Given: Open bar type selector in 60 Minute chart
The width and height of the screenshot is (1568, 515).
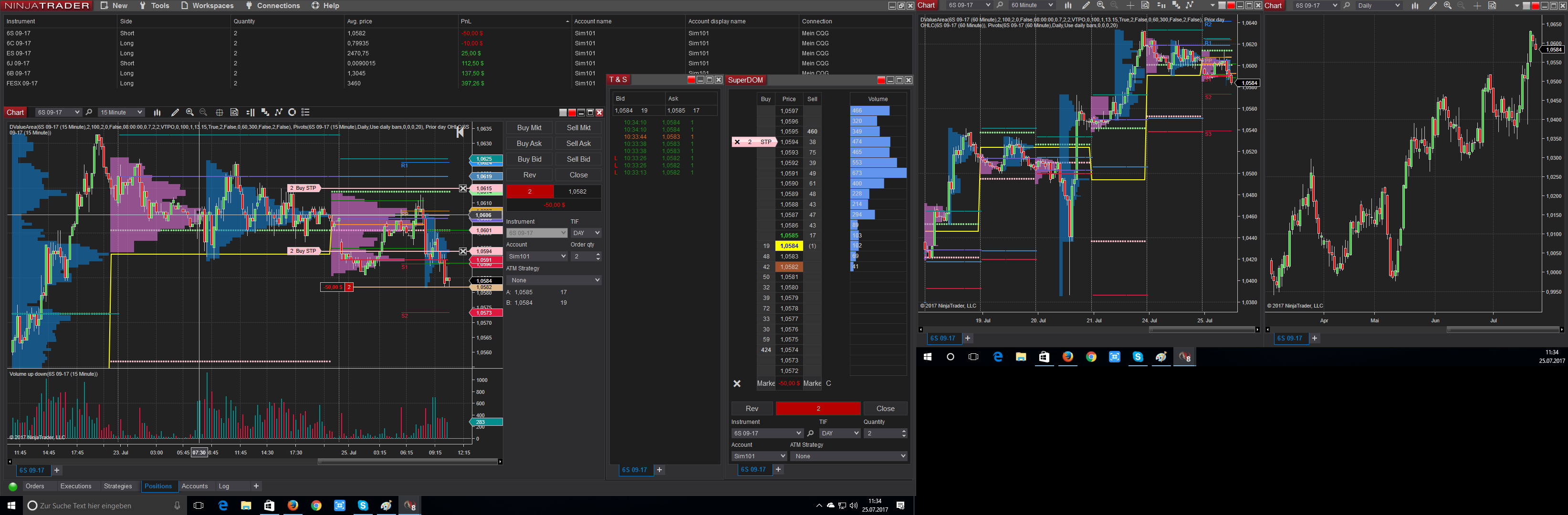Looking at the screenshot, I should point(1067,5).
